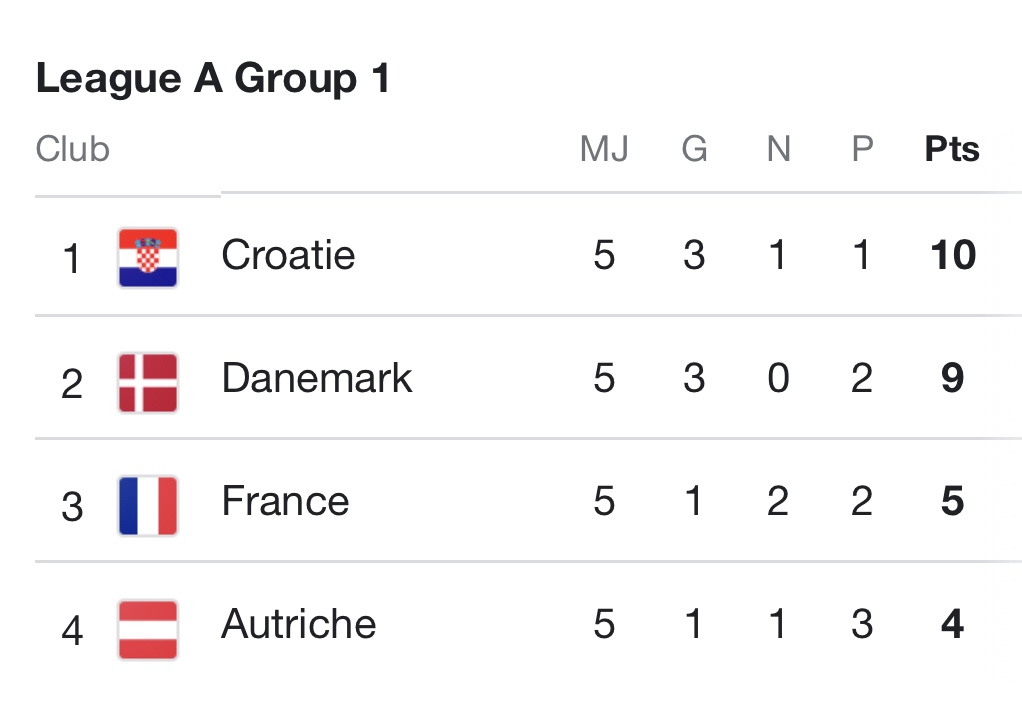Screen dimensions: 1022x722
Task: Click the Croatia flag icon
Action: click(x=148, y=257)
